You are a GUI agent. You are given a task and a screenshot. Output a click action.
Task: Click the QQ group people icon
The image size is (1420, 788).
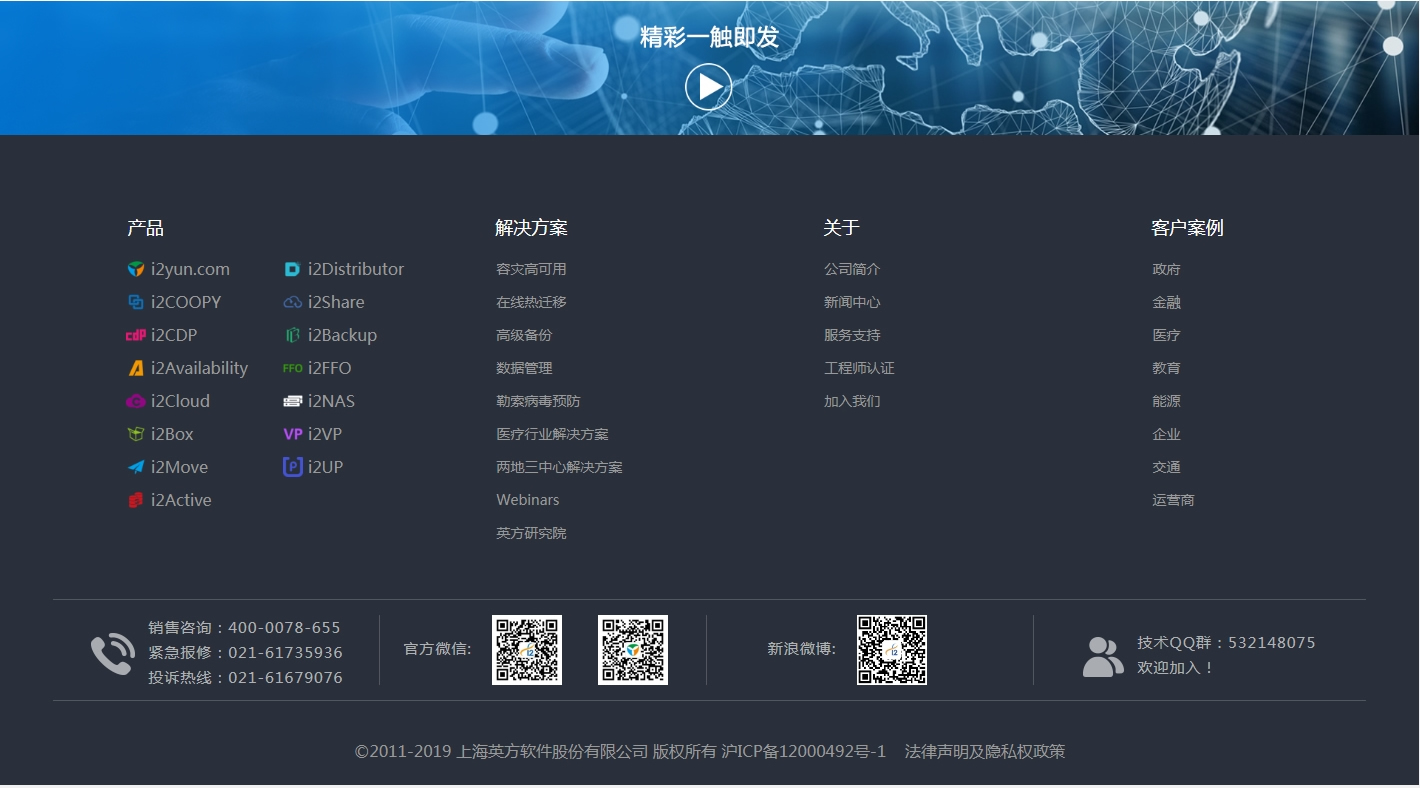pyautogui.click(x=1103, y=657)
